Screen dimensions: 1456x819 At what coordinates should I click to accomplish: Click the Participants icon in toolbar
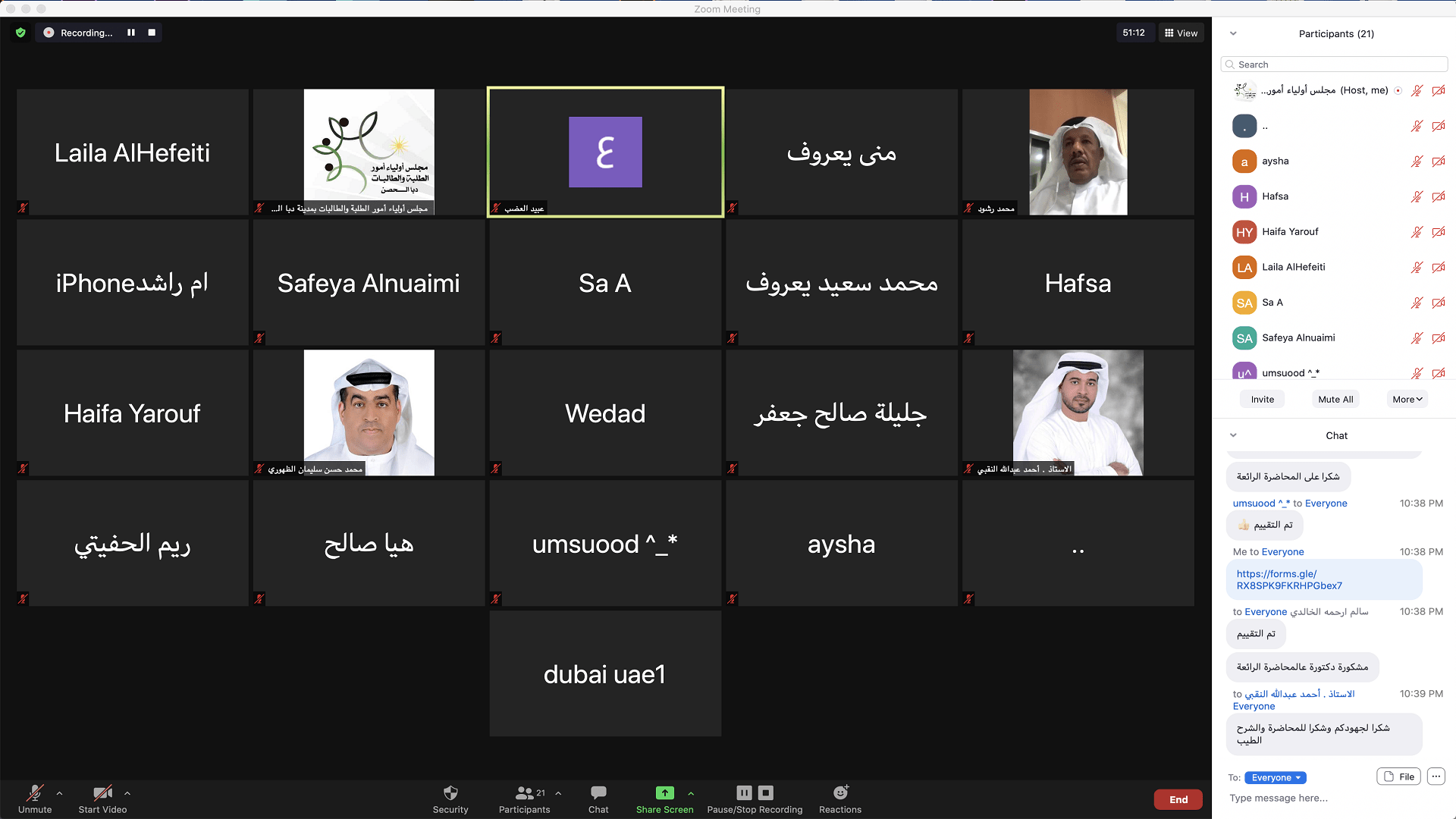[524, 793]
